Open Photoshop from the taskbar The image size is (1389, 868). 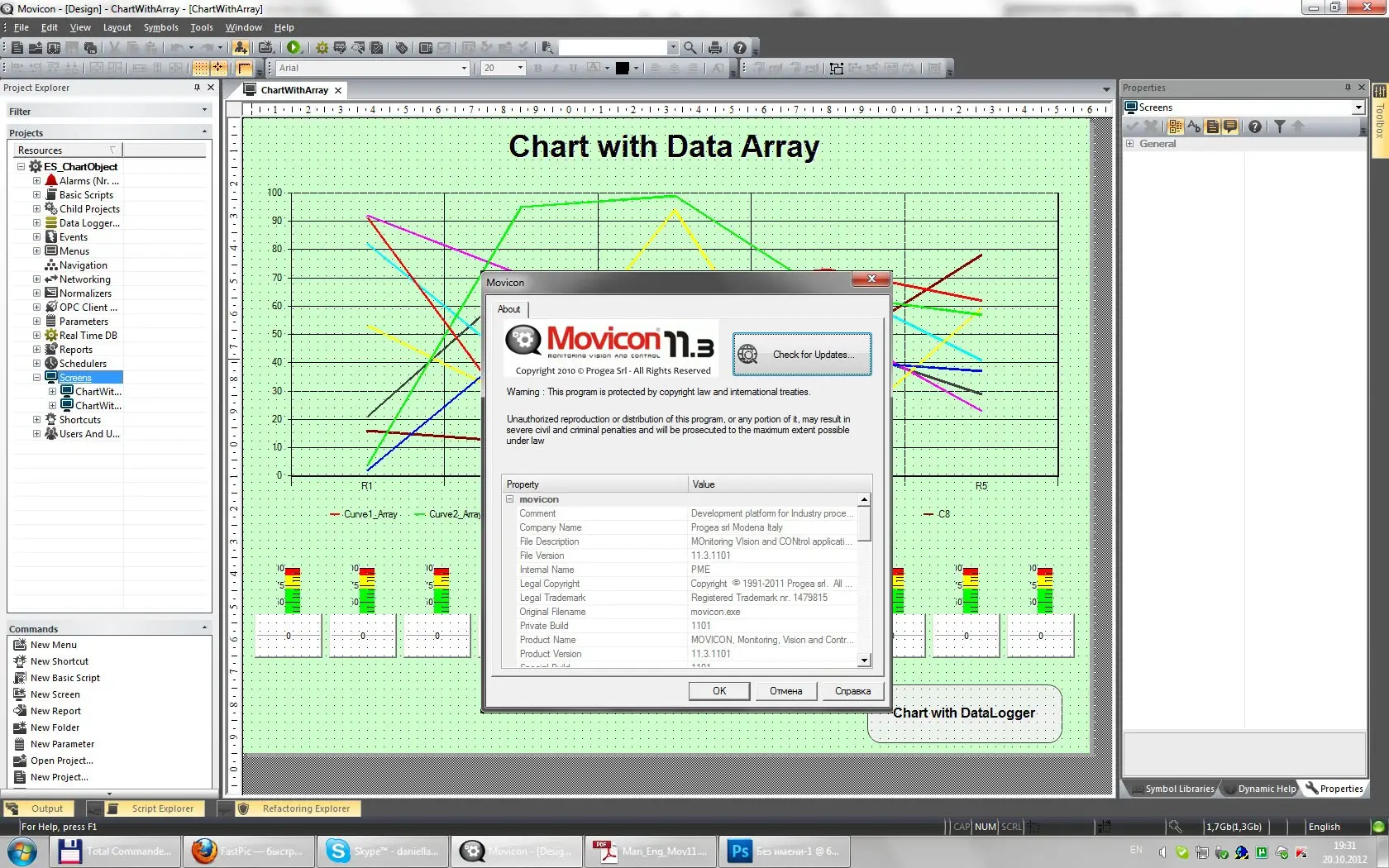pos(784,851)
